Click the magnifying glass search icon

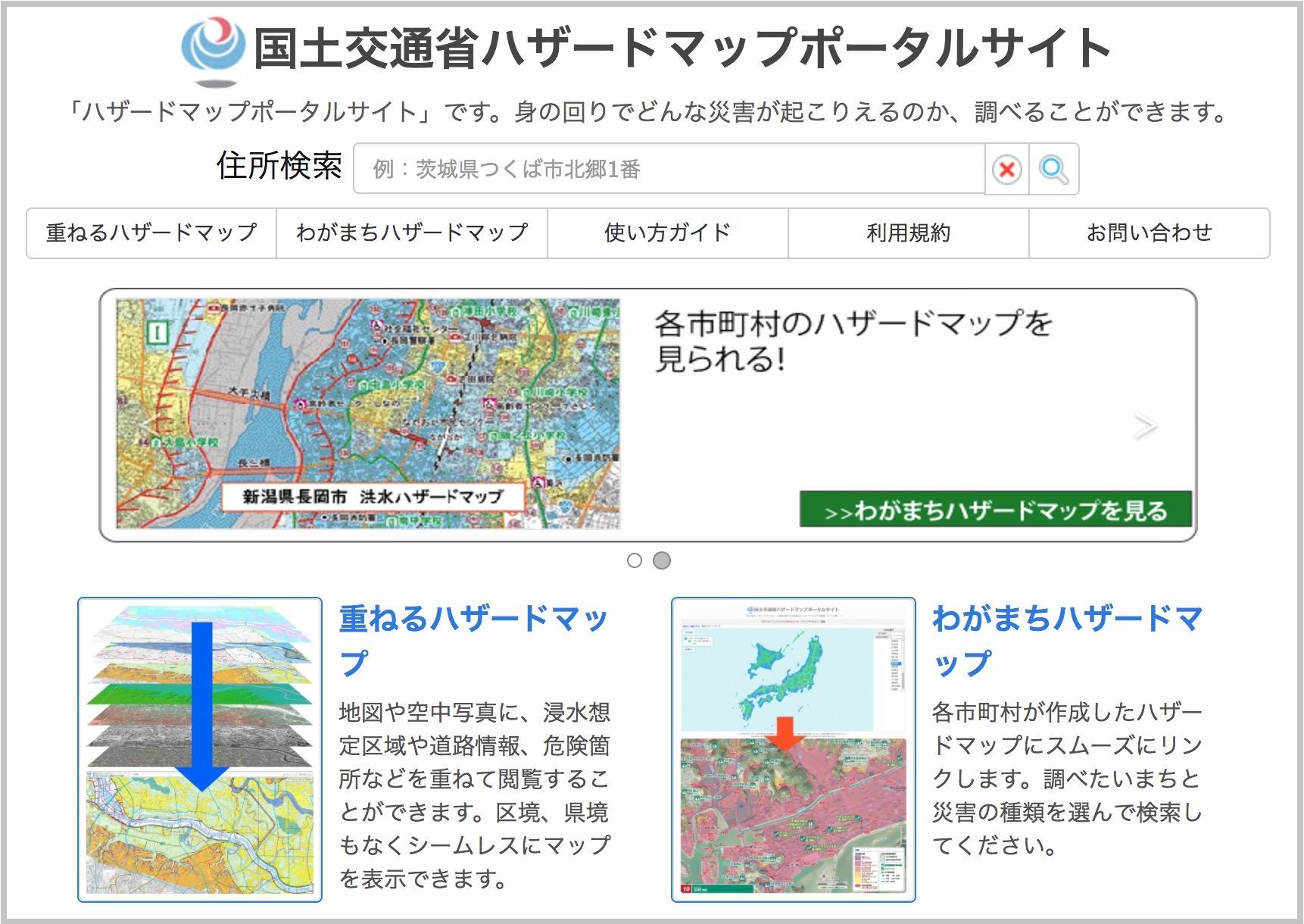(x=1053, y=169)
